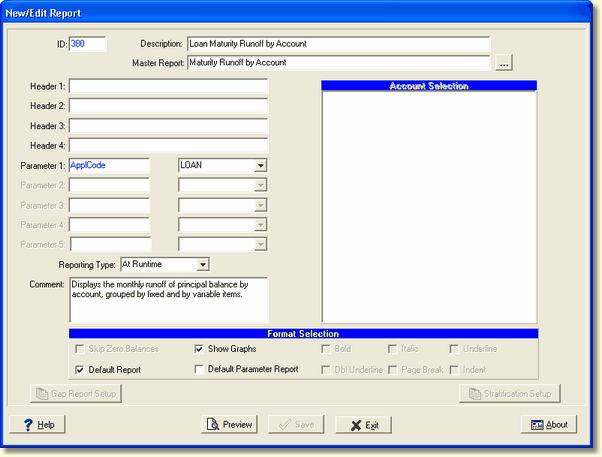Focus the Header 4 text field
The image size is (602, 457).
click(x=168, y=144)
